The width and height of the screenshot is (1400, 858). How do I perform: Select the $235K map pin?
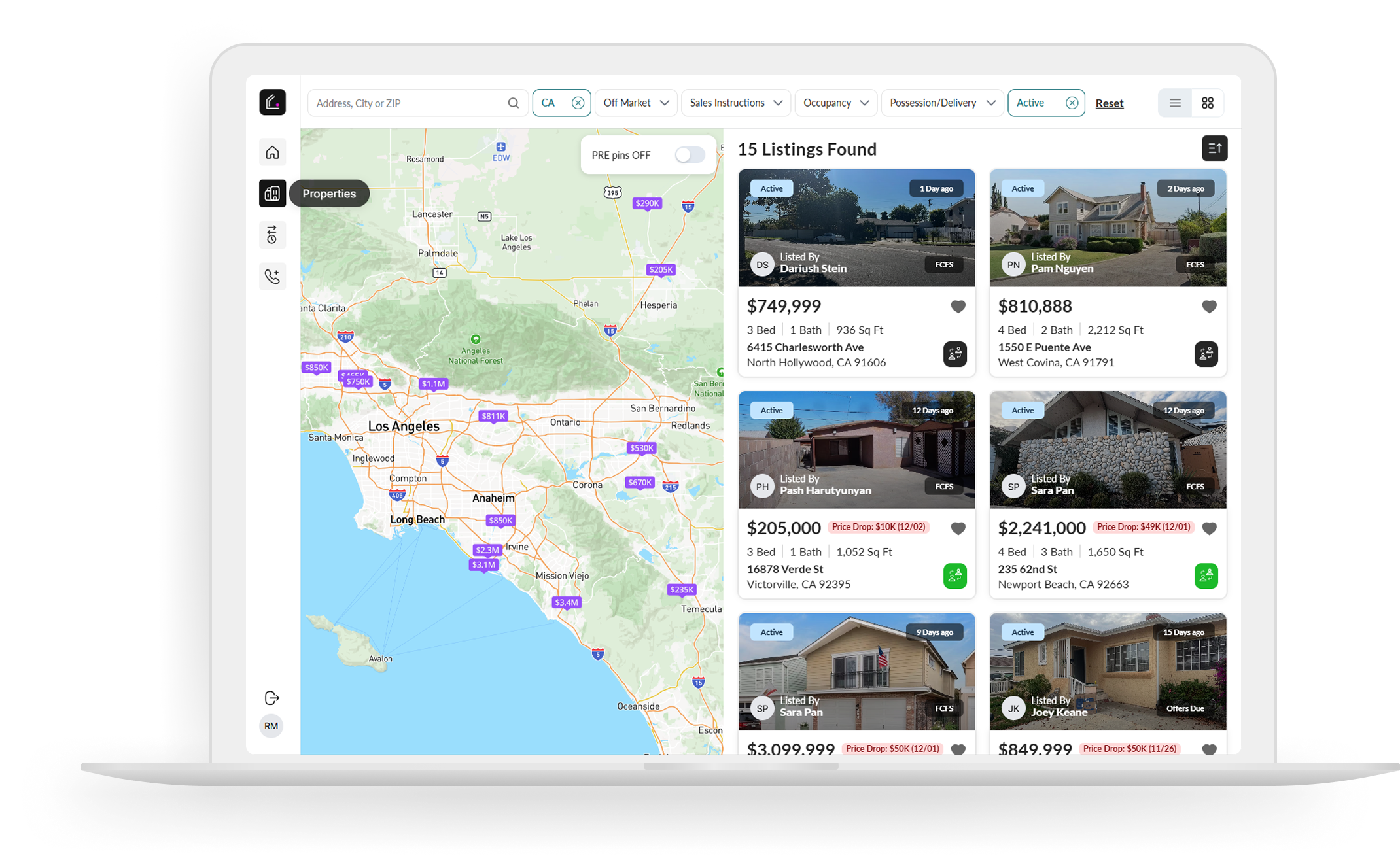tap(681, 589)
